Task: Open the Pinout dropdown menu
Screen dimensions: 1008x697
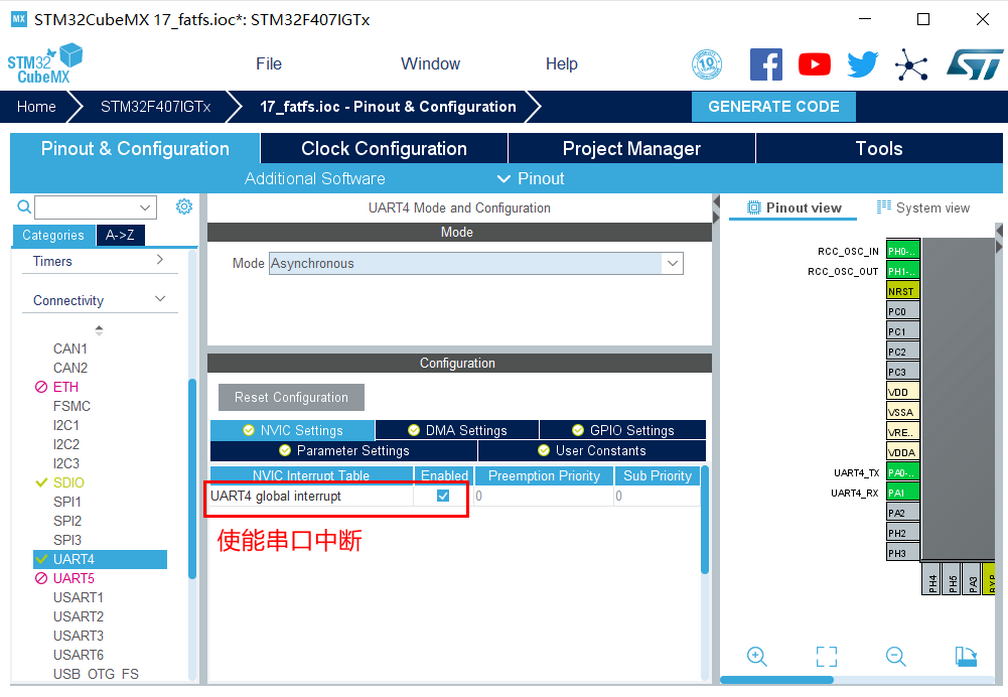Action: tap(531, 179)
